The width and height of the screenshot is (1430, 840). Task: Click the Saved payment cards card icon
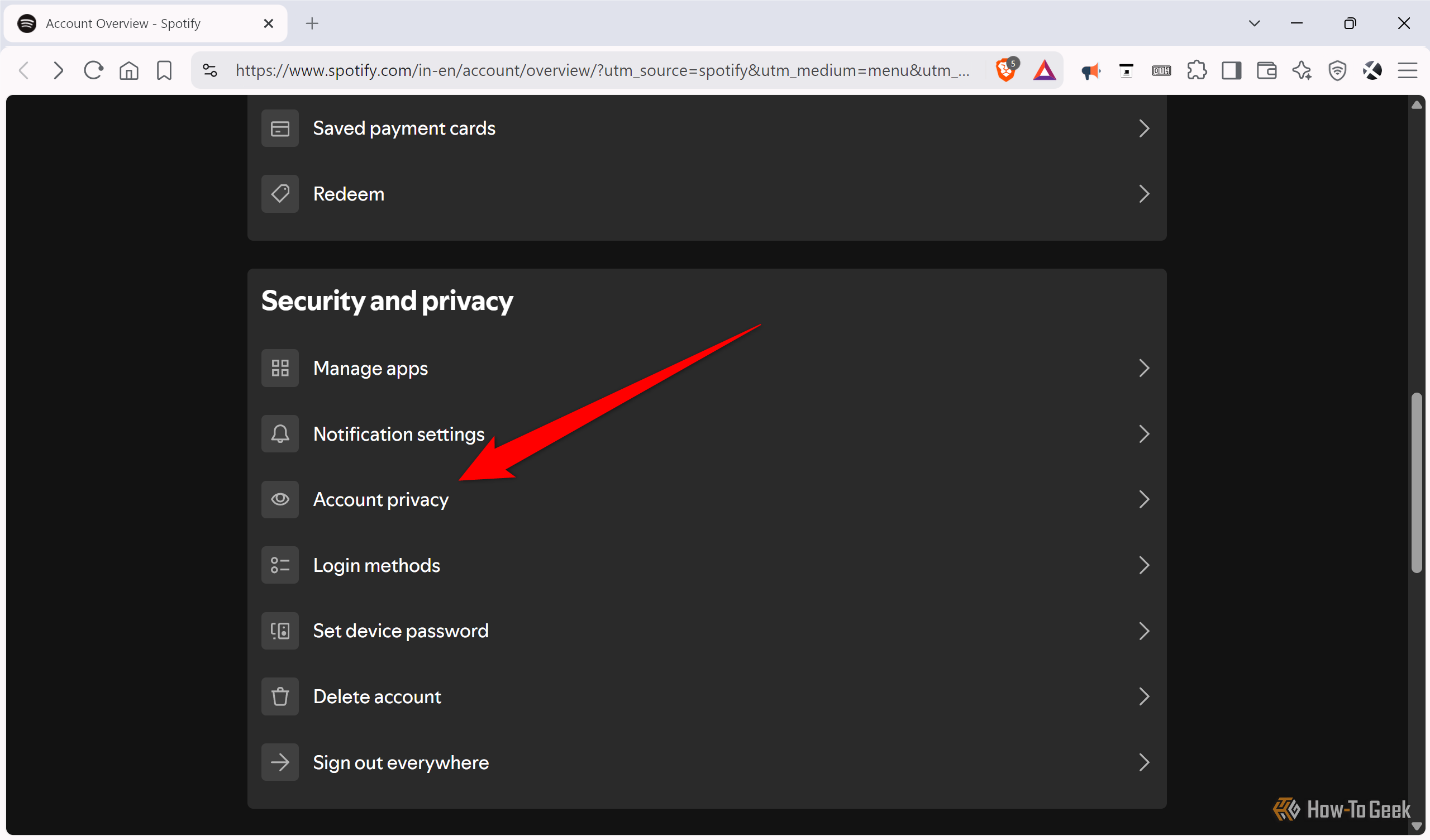click(280, 128)
